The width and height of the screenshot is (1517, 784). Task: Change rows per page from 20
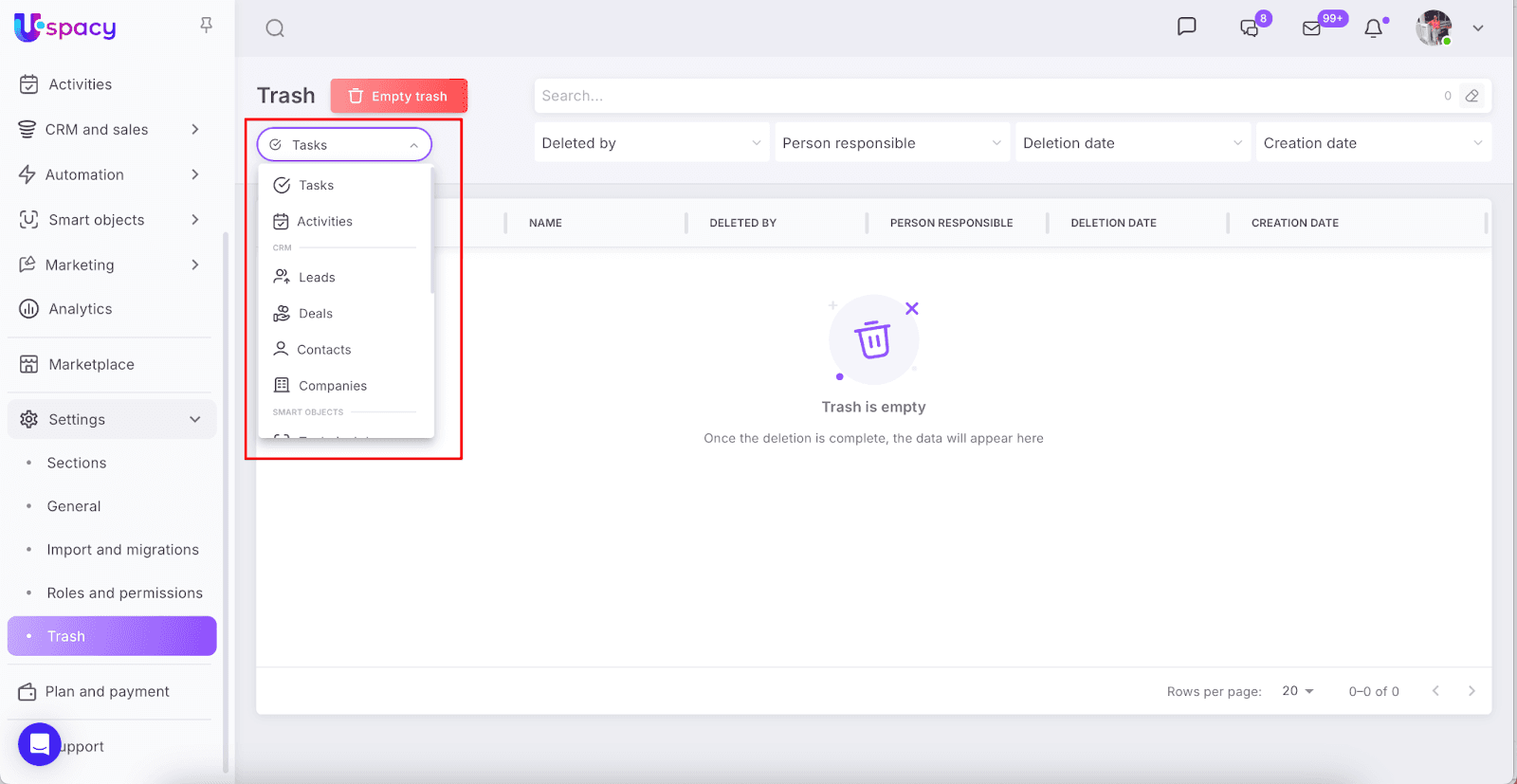click(1297, 691)
